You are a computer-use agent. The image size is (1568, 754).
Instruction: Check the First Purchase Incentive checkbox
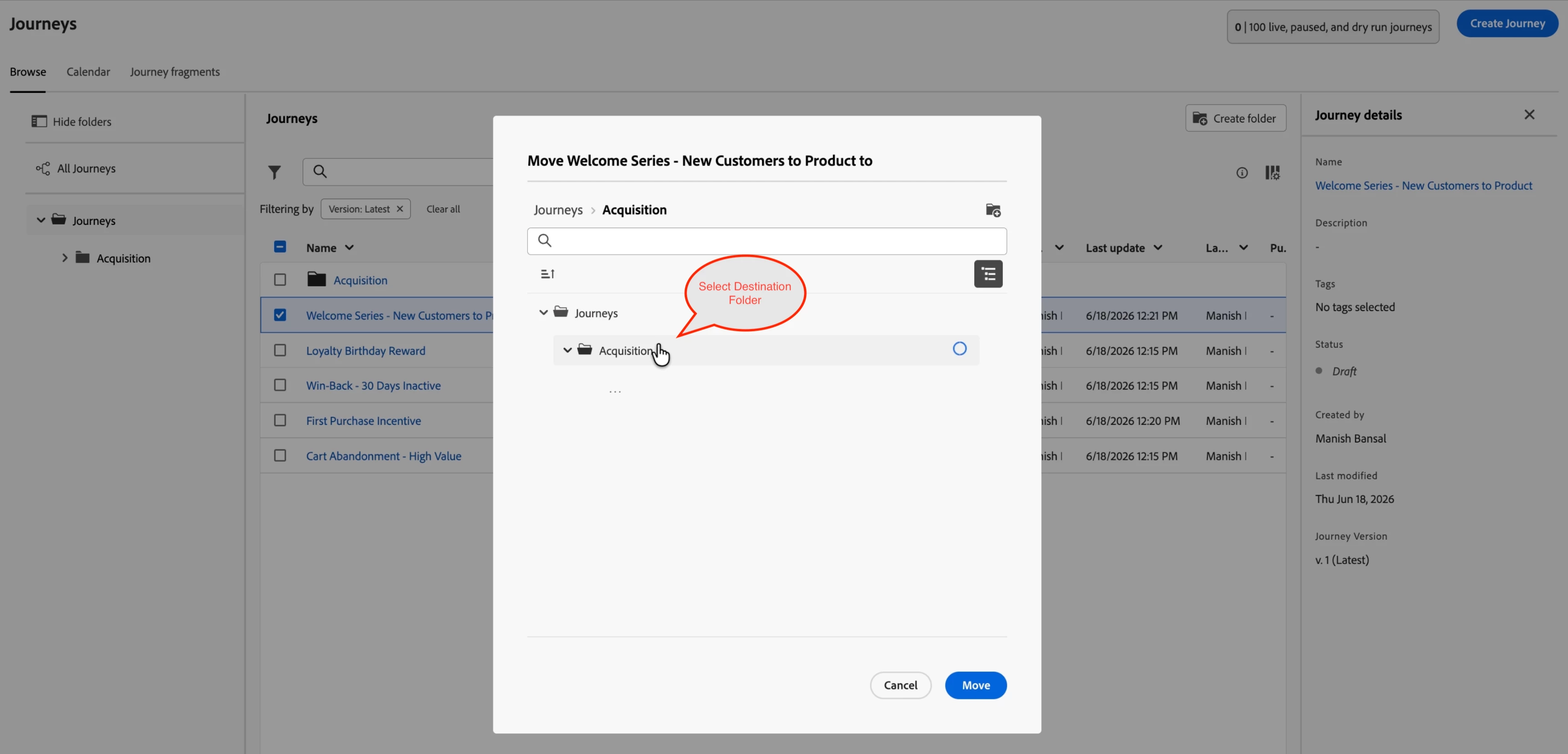point(280,420)
